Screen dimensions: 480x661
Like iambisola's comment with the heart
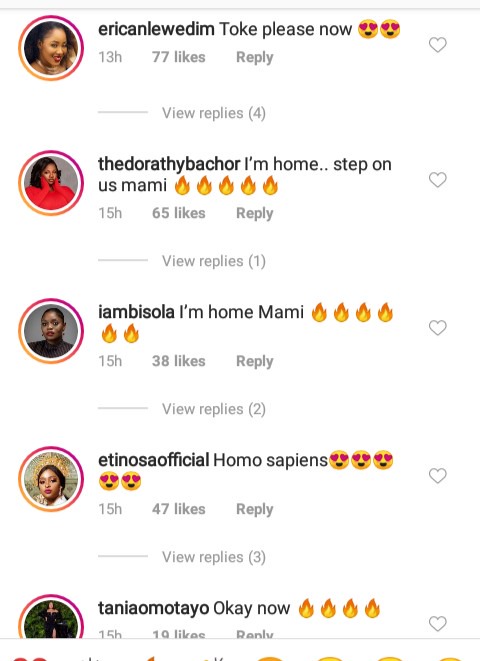(437, 328)
